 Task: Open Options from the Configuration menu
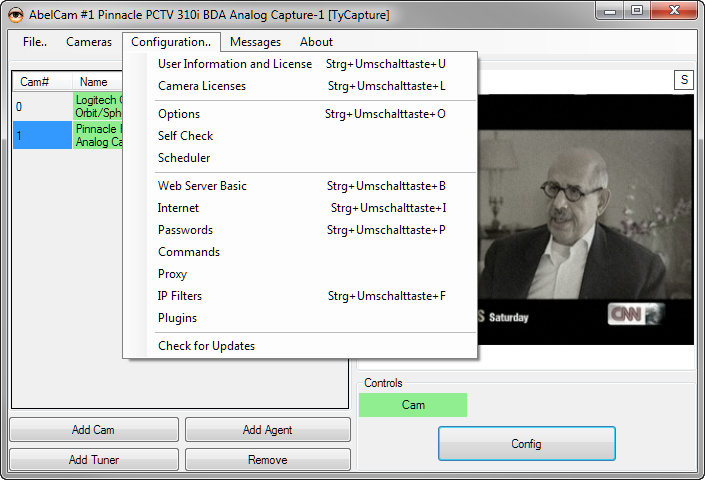point(179,114)
